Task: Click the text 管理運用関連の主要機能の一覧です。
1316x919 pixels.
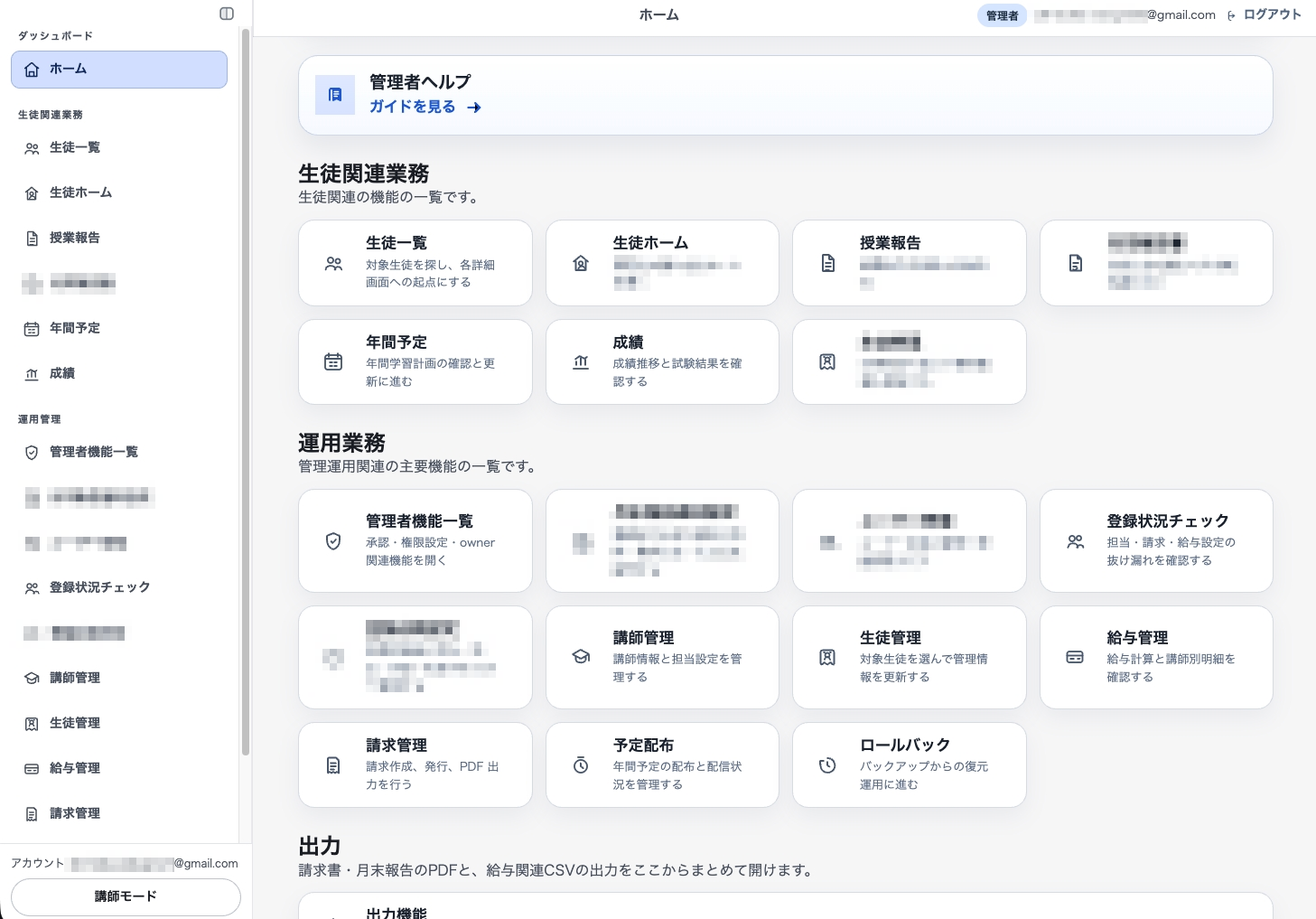Action: point(419,466)
